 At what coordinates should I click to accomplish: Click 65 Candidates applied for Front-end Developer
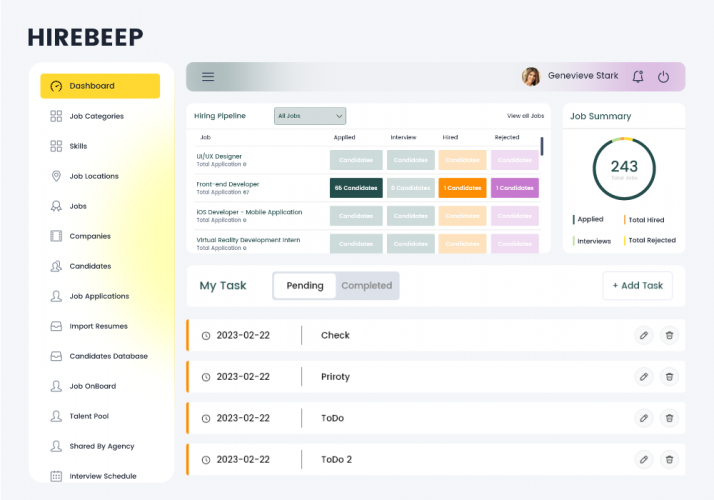pos(356,188)
